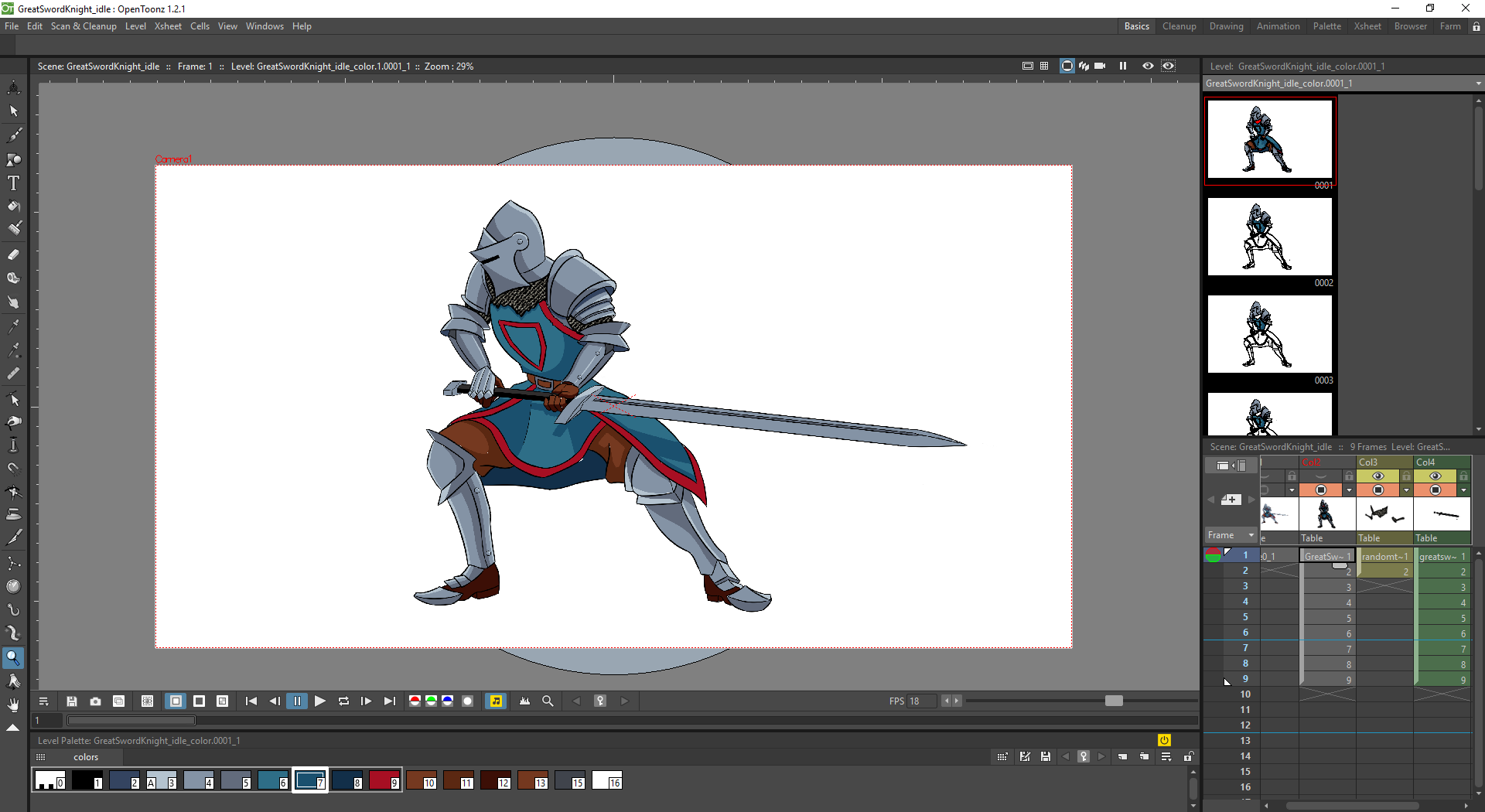Image resolution: width=1485 pixels, height=812 pixels.
Task: Select the Eraser tool
Action: tap(13, 254)
